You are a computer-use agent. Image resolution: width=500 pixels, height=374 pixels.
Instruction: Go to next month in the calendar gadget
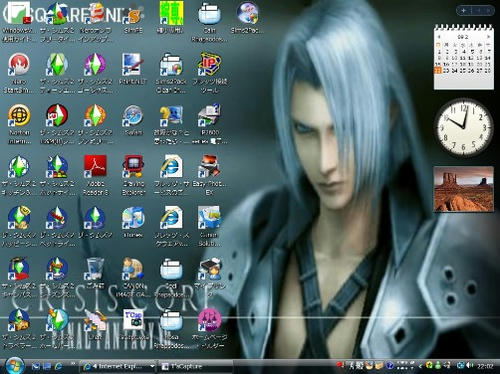pyautogui.click(x=488, y=37)
